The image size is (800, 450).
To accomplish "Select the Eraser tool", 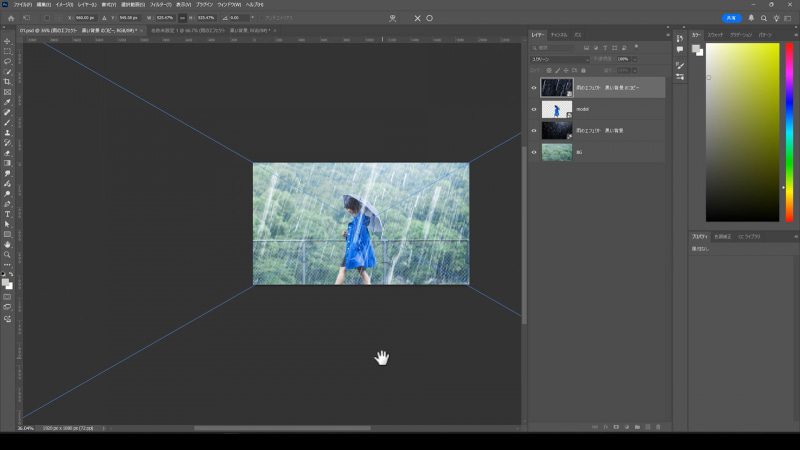I will pyautogui.click(x=7, y=153).
